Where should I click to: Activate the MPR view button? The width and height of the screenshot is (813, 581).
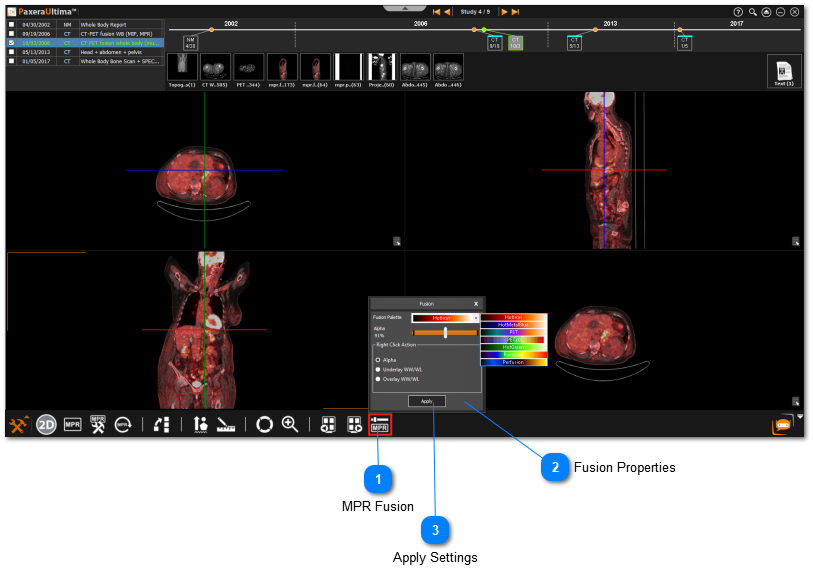point(73,424)
